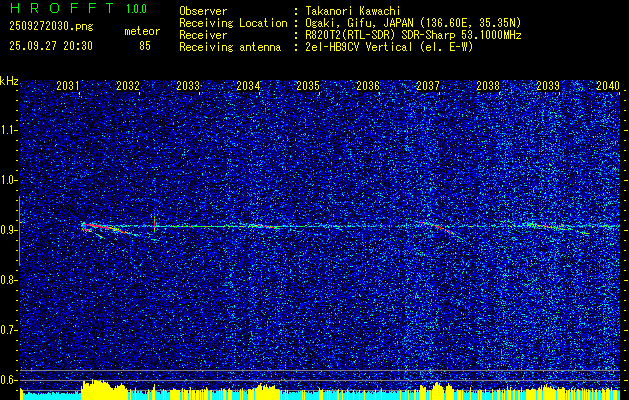Click the red meteor echo near 2031
Viewport: 629px width, 400px height.
[103, 228]
